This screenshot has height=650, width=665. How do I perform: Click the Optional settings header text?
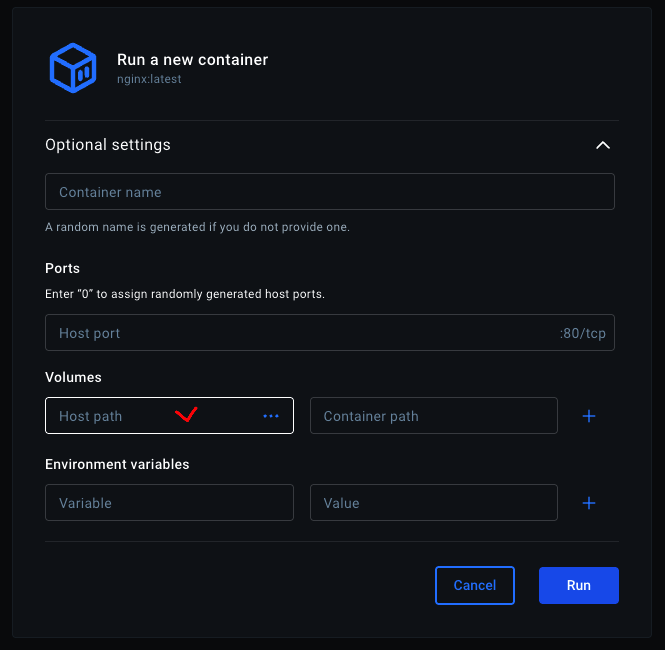108,145
